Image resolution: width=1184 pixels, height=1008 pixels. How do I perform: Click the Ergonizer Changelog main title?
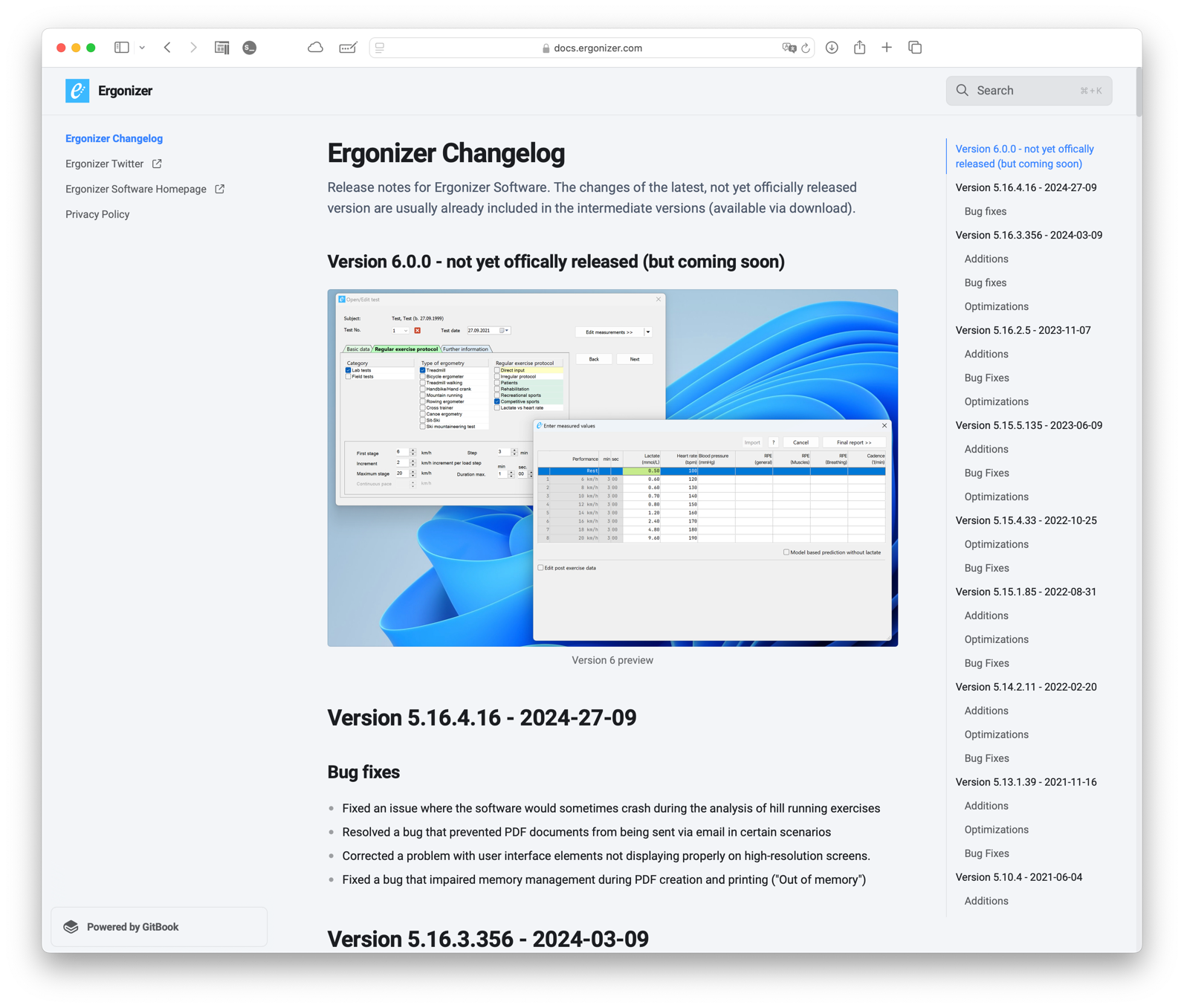click(x=446, y=153)
